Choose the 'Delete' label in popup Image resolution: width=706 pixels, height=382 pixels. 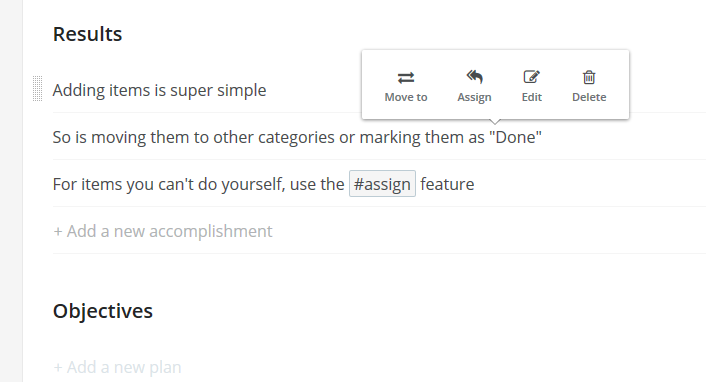(589, 97)
